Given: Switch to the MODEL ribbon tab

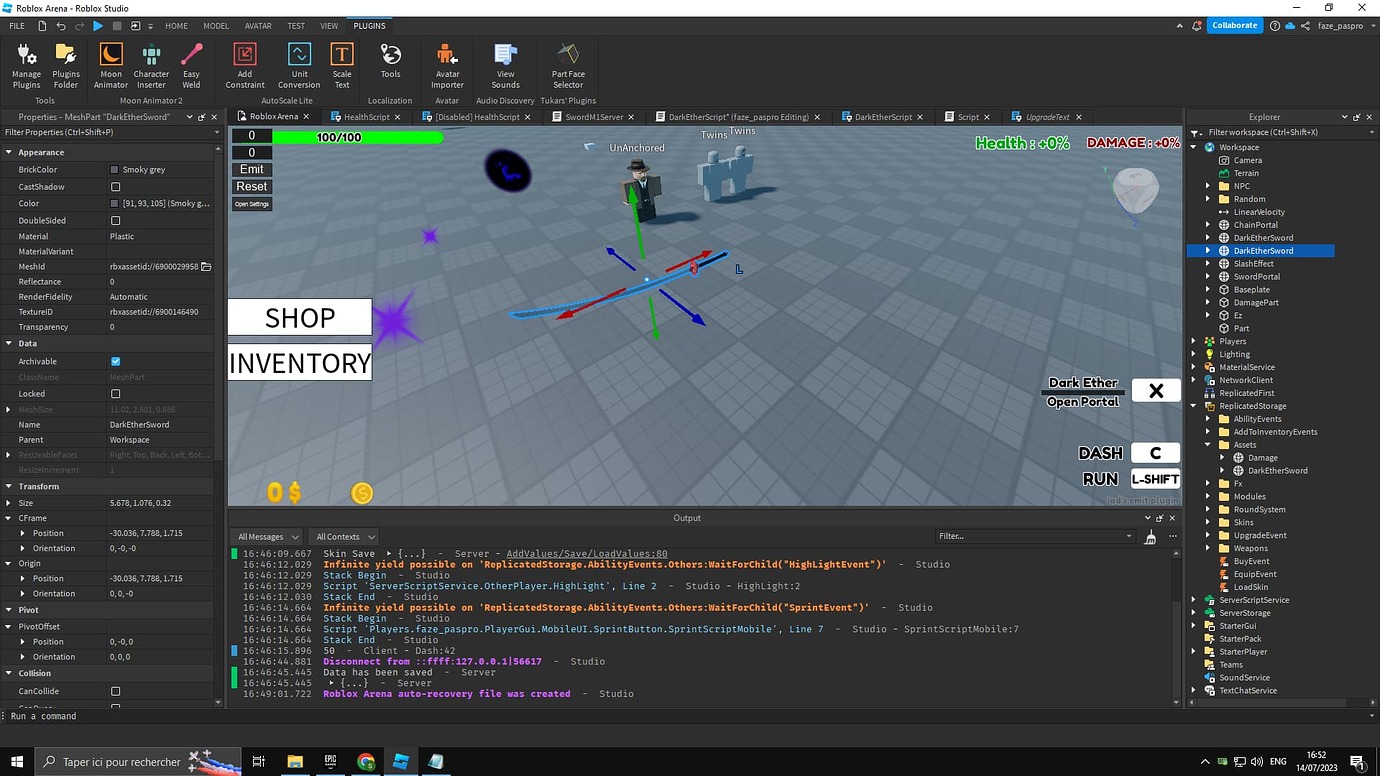Looking at the screenshot, I should (216, 25).
